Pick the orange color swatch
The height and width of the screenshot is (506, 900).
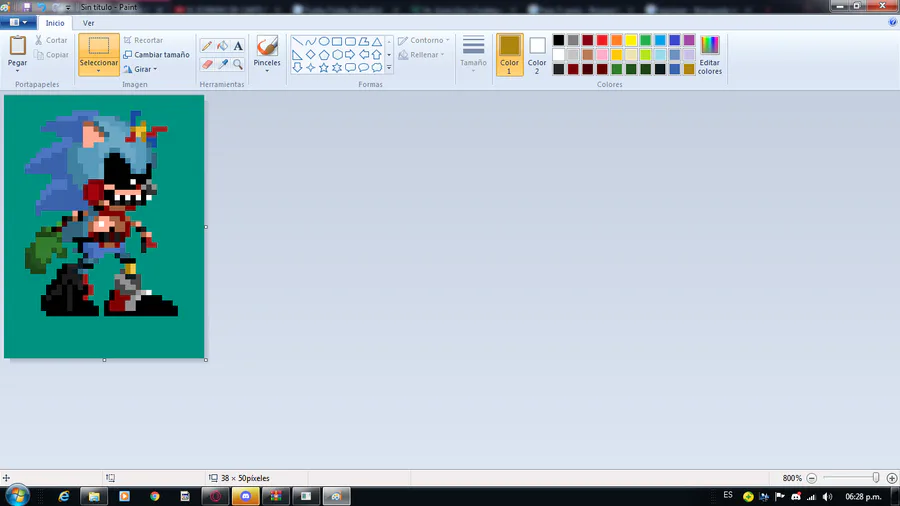tap(616, 40)
